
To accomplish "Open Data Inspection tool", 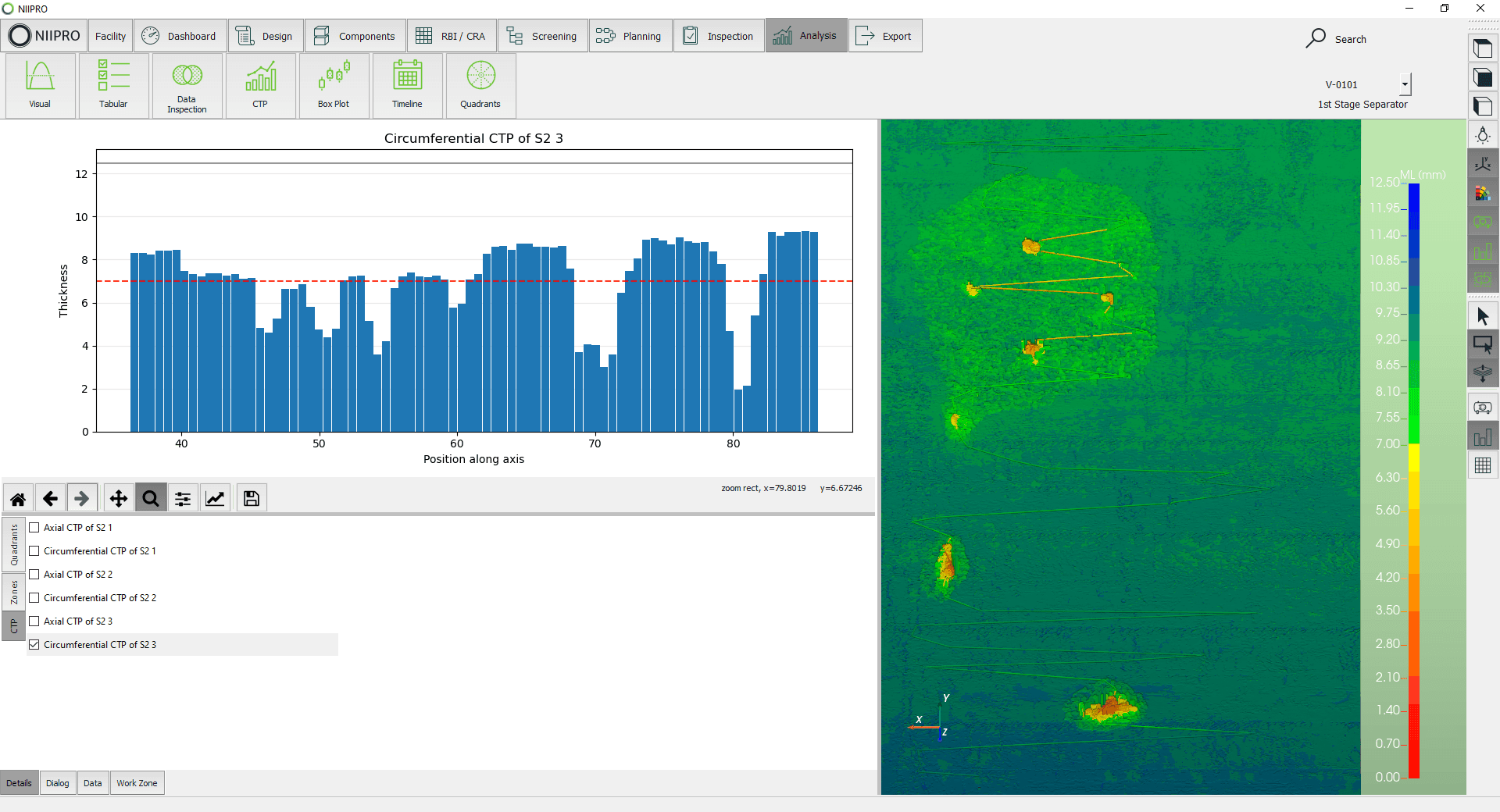I will pos(187,86).
